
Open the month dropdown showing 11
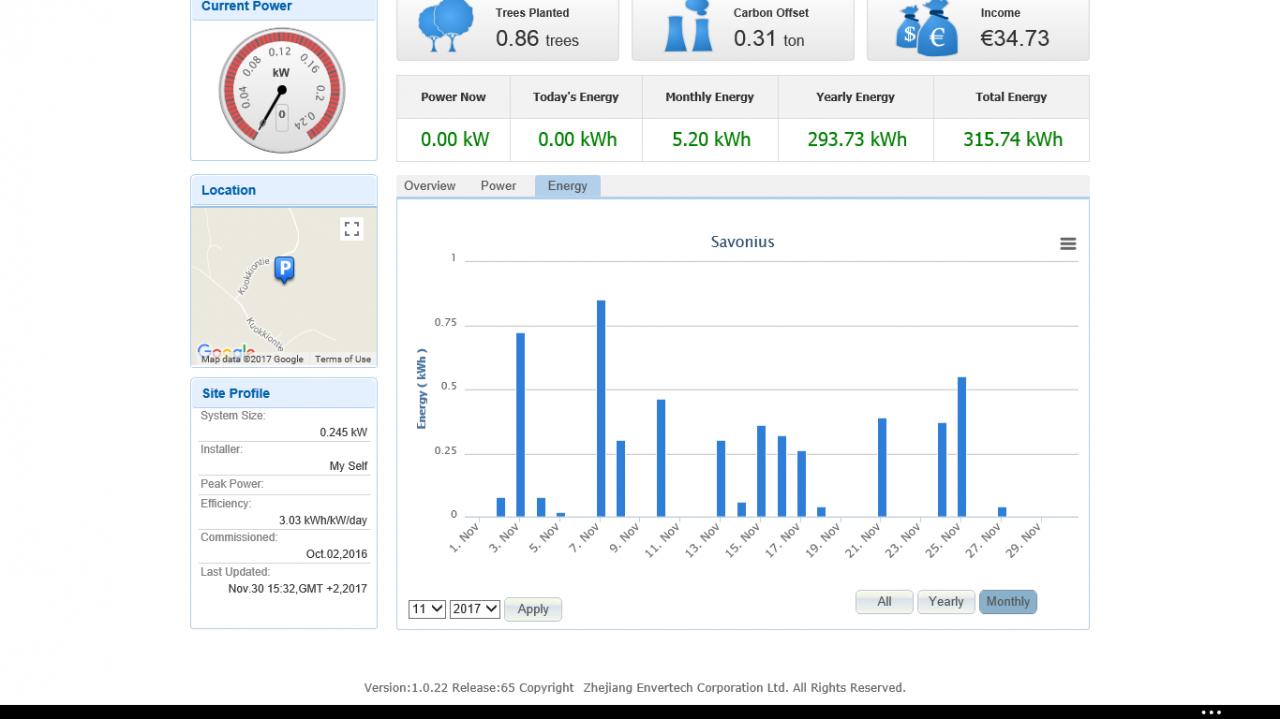tap(427, 608)
